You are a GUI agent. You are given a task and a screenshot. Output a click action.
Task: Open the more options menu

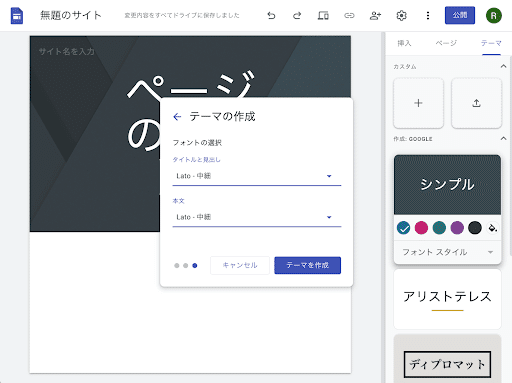point(428,16)
